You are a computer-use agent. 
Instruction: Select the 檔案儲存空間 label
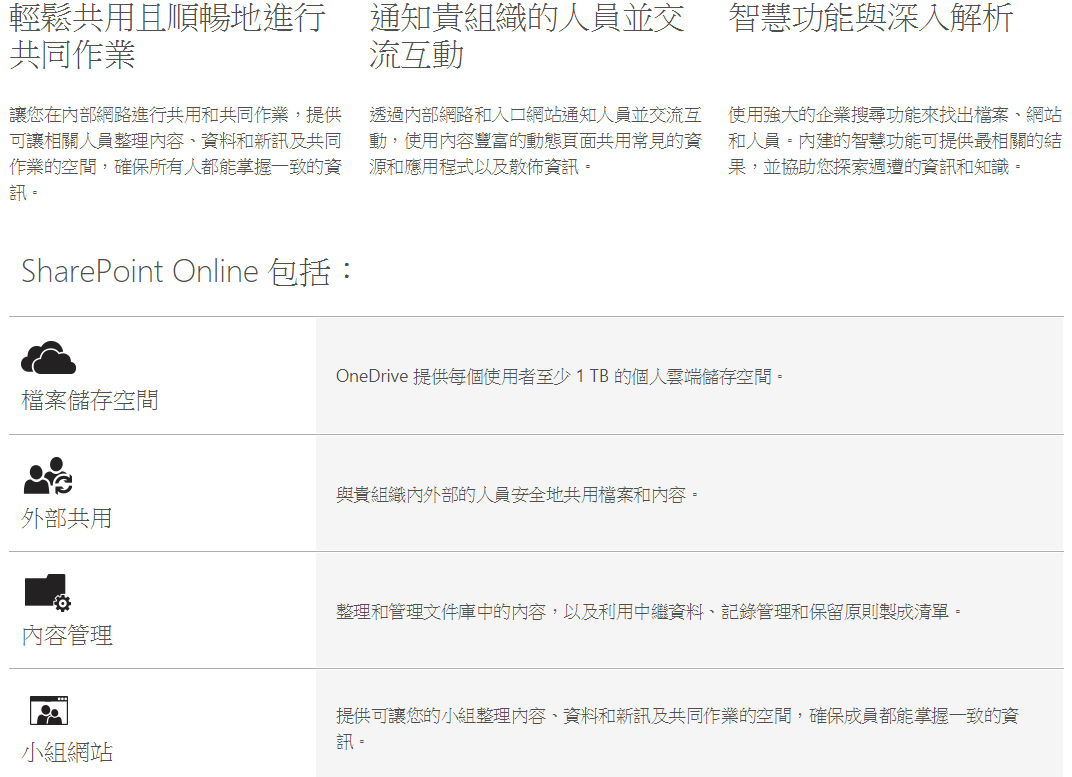pyautogui.click(x=90, y=401)
